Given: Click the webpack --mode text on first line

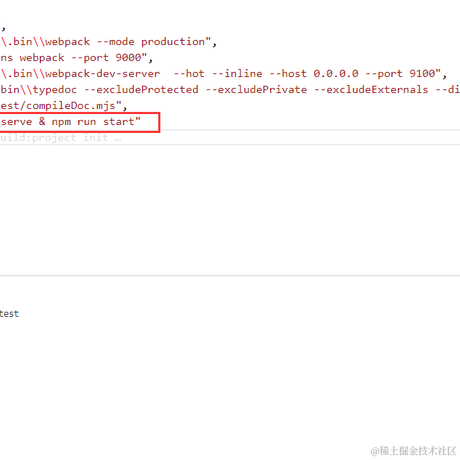Looking at the screenshot, I should 90,42.
